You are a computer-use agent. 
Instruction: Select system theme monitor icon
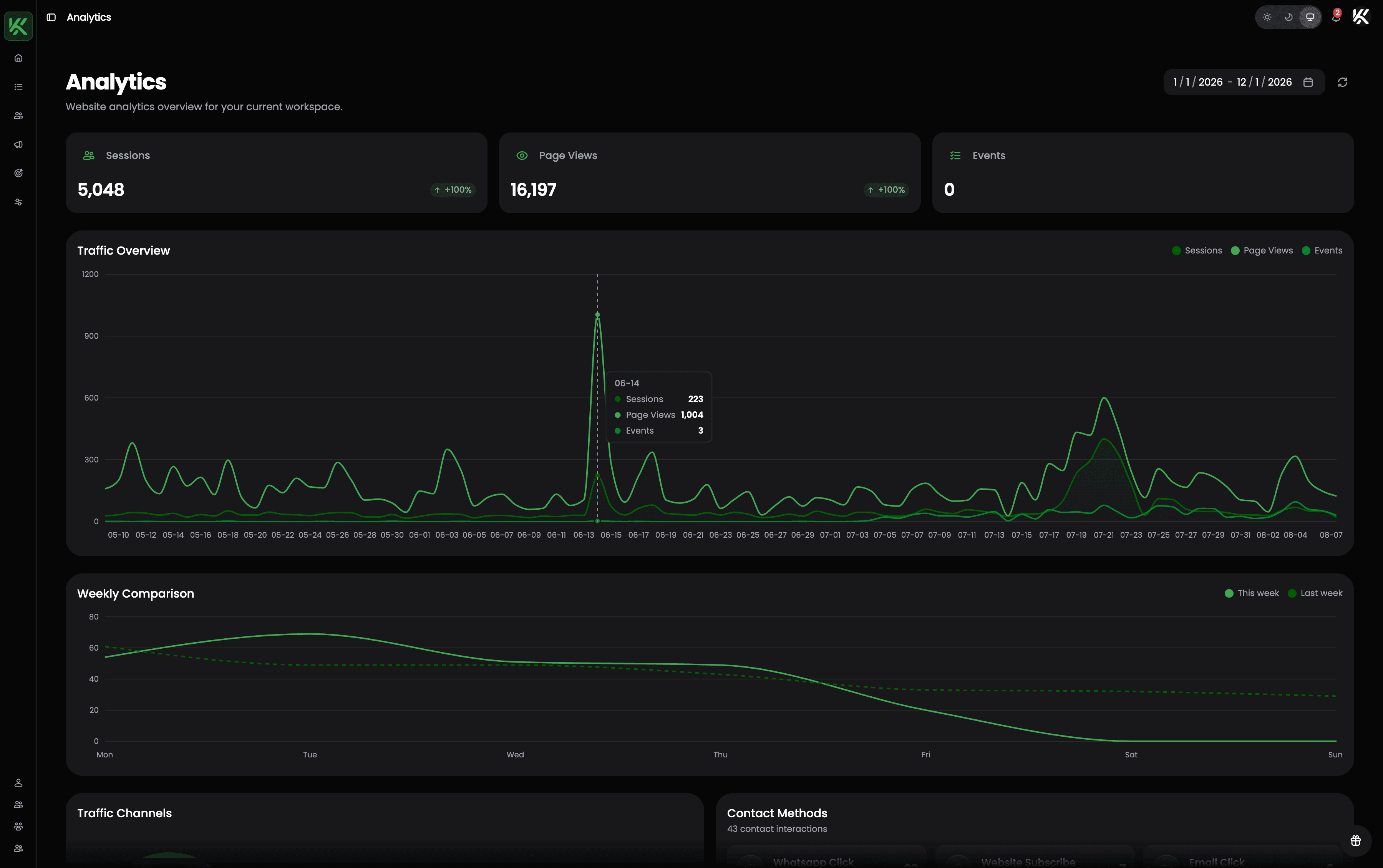click(1310, 17)
